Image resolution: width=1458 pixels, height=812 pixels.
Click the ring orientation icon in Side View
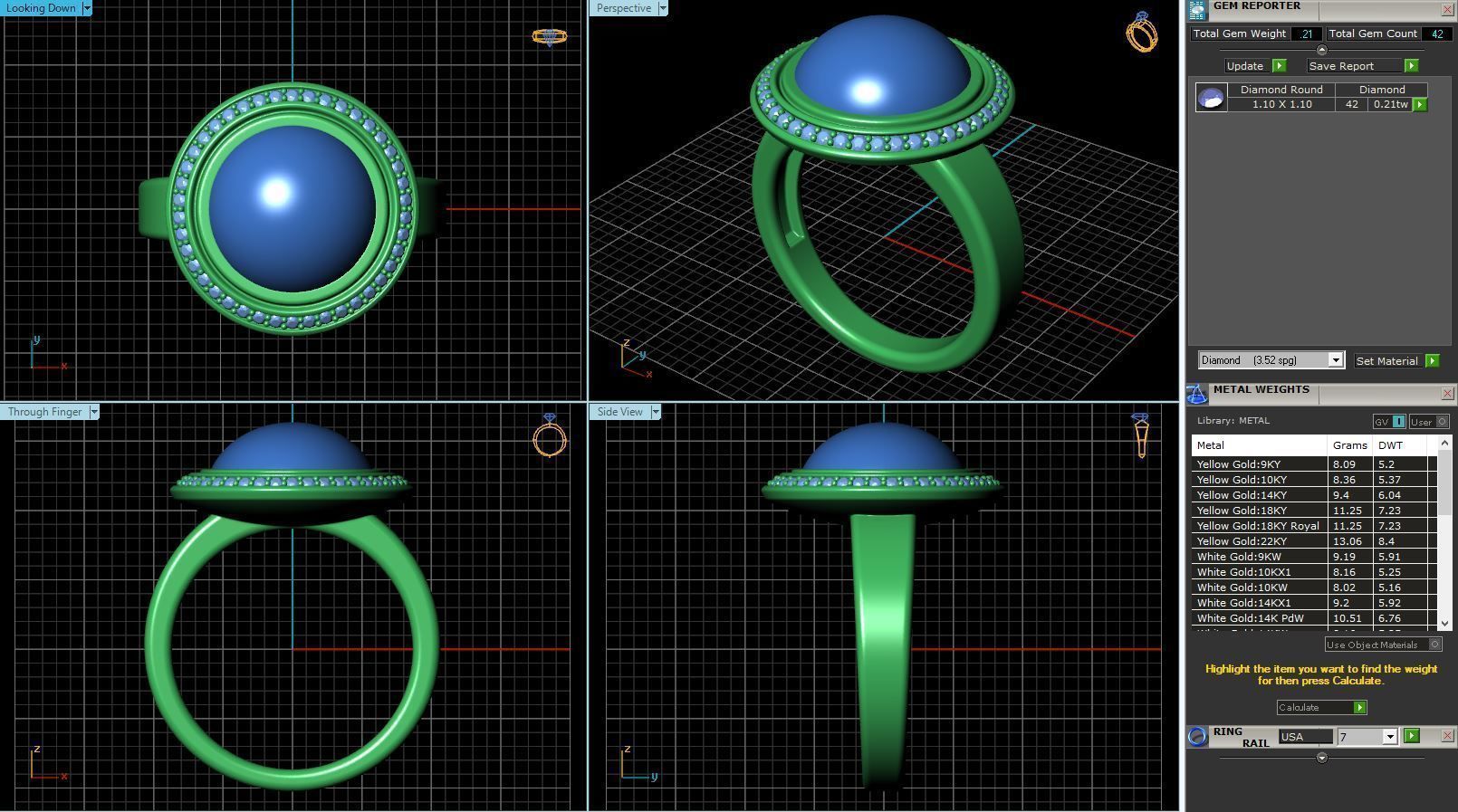point(1141,435)
